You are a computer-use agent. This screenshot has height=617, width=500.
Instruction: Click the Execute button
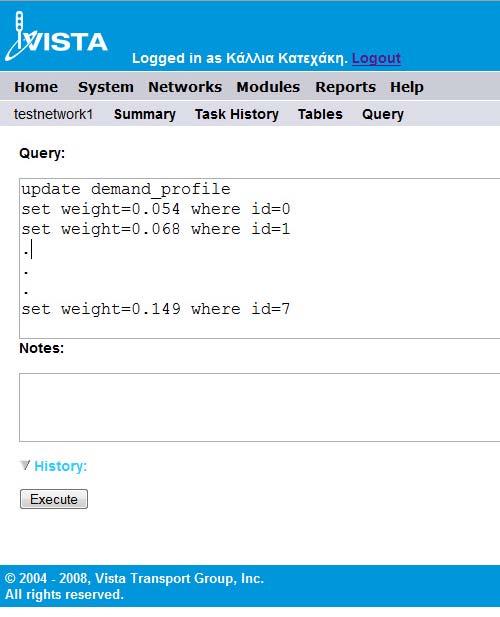(54, 499)
